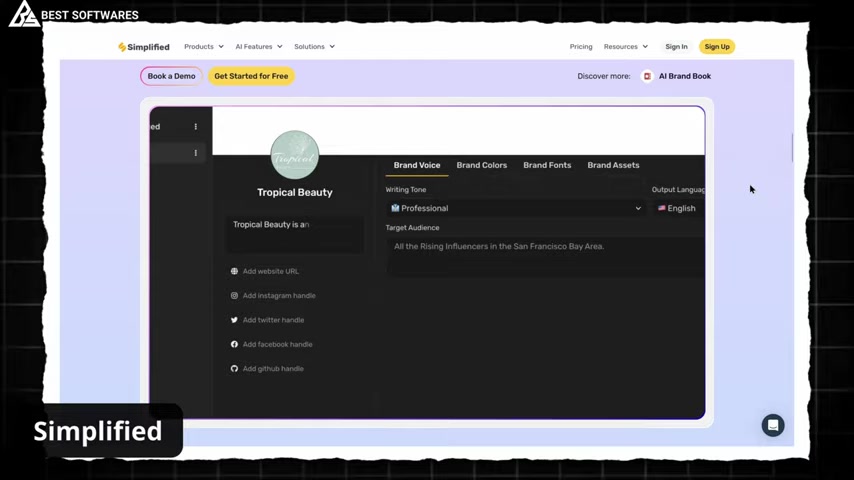The width and height of the screenshot is (854, 480).
Task: Click the Target Audience text field
Action: 545,256
